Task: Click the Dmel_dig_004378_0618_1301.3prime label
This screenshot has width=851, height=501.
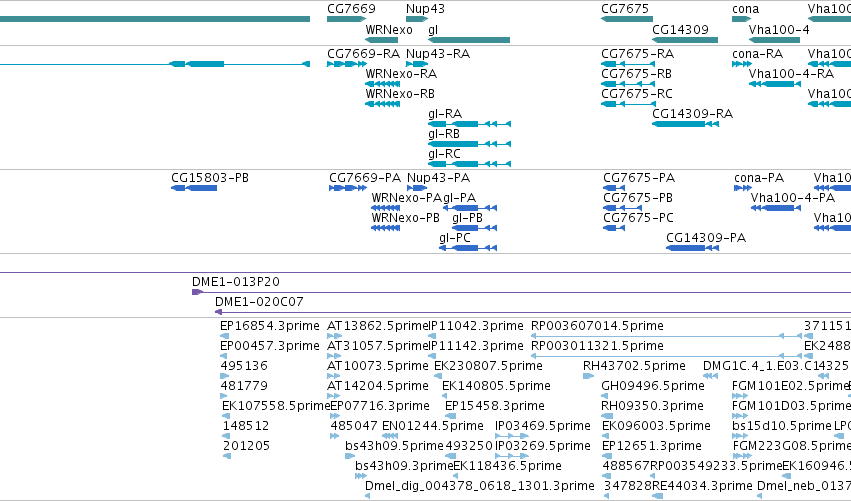Action: pyautogui.click(x=480, y=486)
